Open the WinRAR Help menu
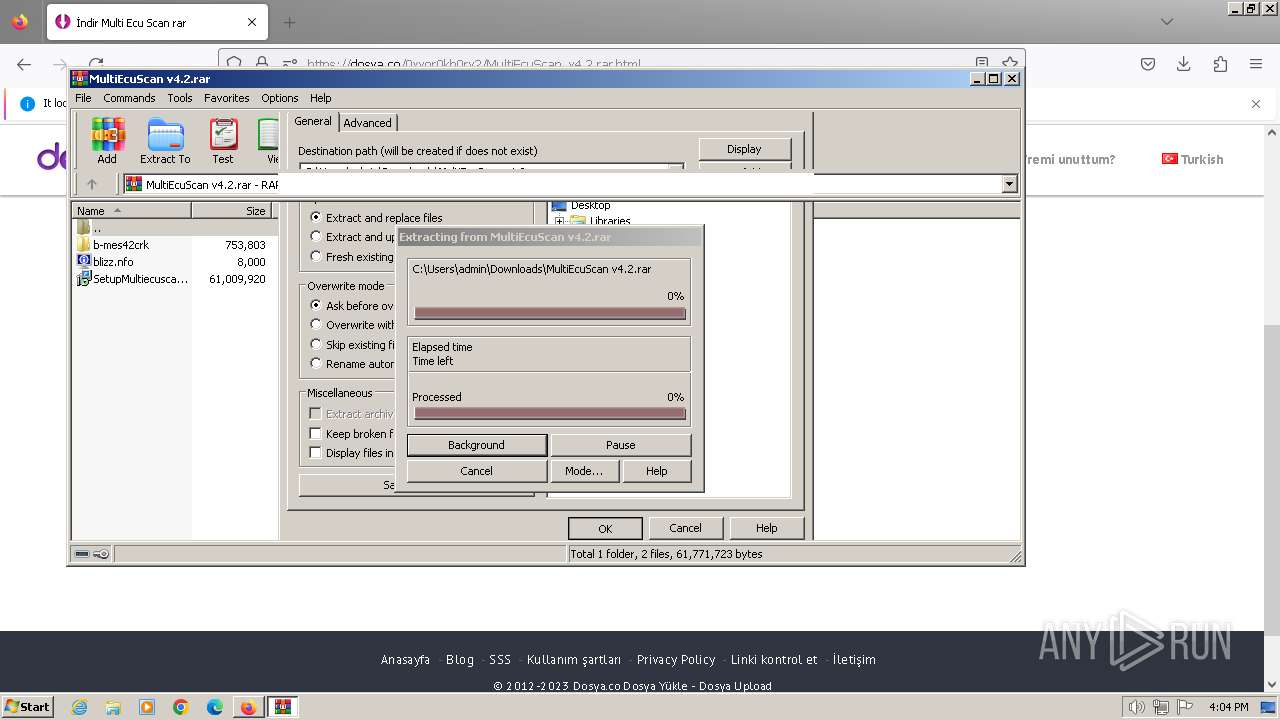 320,98
